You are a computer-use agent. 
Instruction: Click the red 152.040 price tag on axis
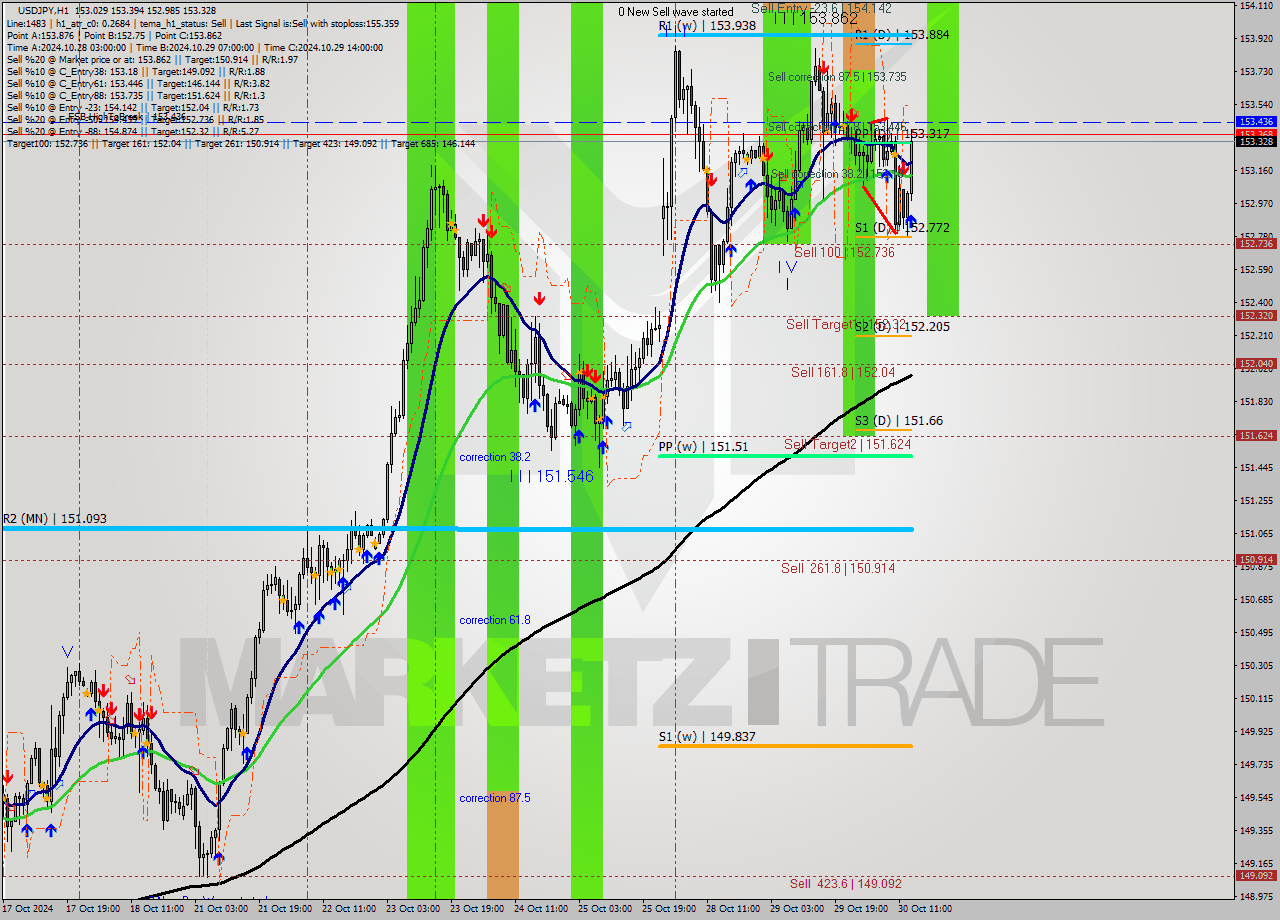click(1256, 364)
